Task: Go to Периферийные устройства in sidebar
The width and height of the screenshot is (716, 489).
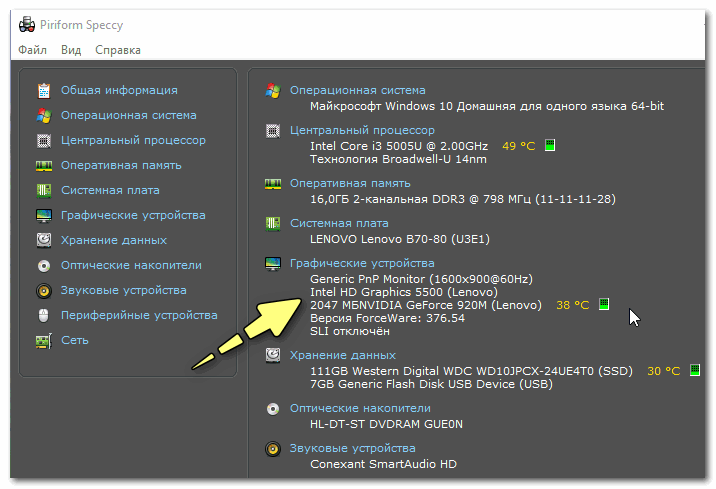Action: point(139,315)
